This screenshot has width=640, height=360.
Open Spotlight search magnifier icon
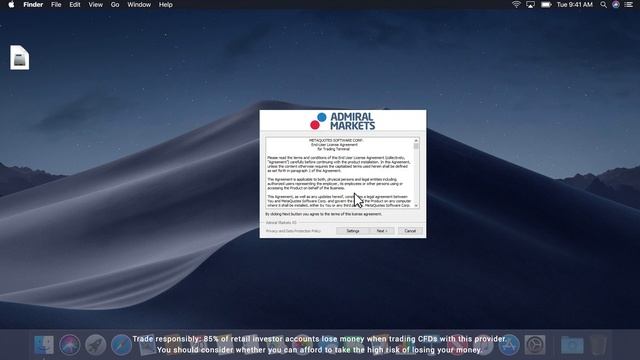click(603, 4)
